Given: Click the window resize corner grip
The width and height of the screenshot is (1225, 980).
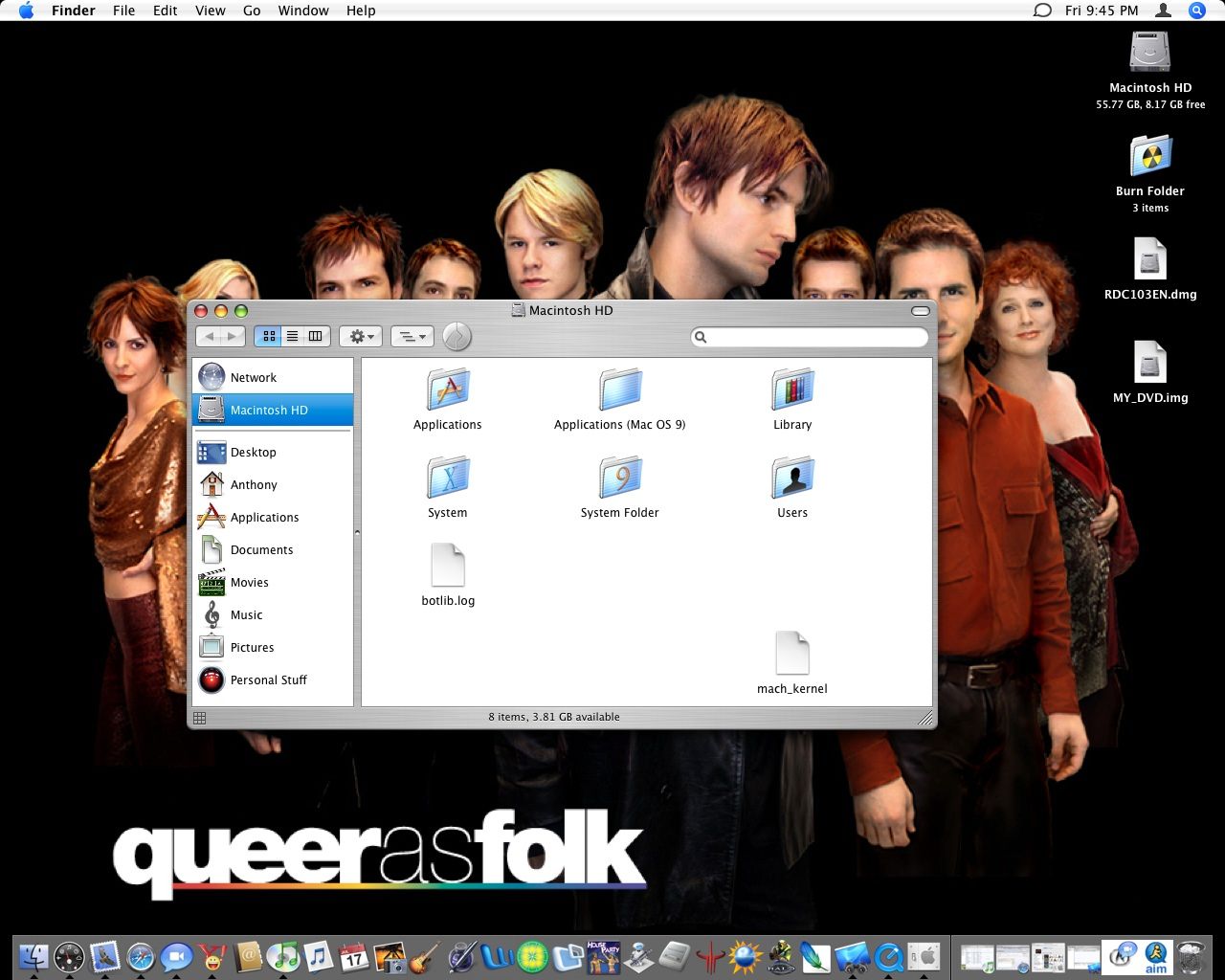Looking at the screenshot, I should (x=925, y=718).
